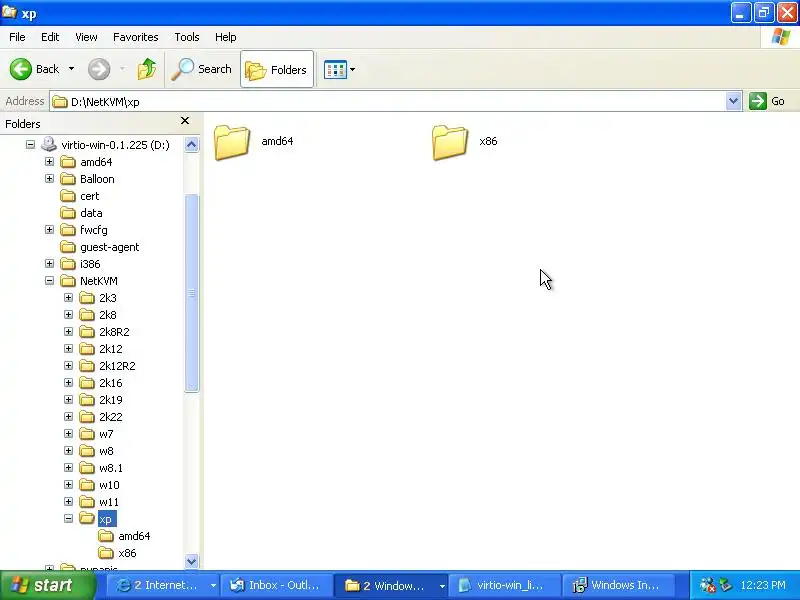Click the Search magnifier toolbar button

click(202, 69)
